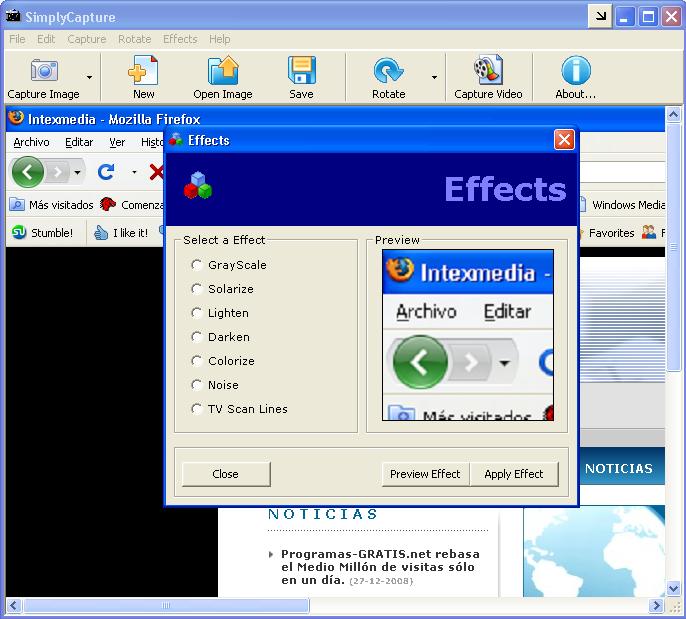This screenshot has height=619, width=686.
Task: Open the Capture Image dropdown arrow
Action: tap(89, 77)
